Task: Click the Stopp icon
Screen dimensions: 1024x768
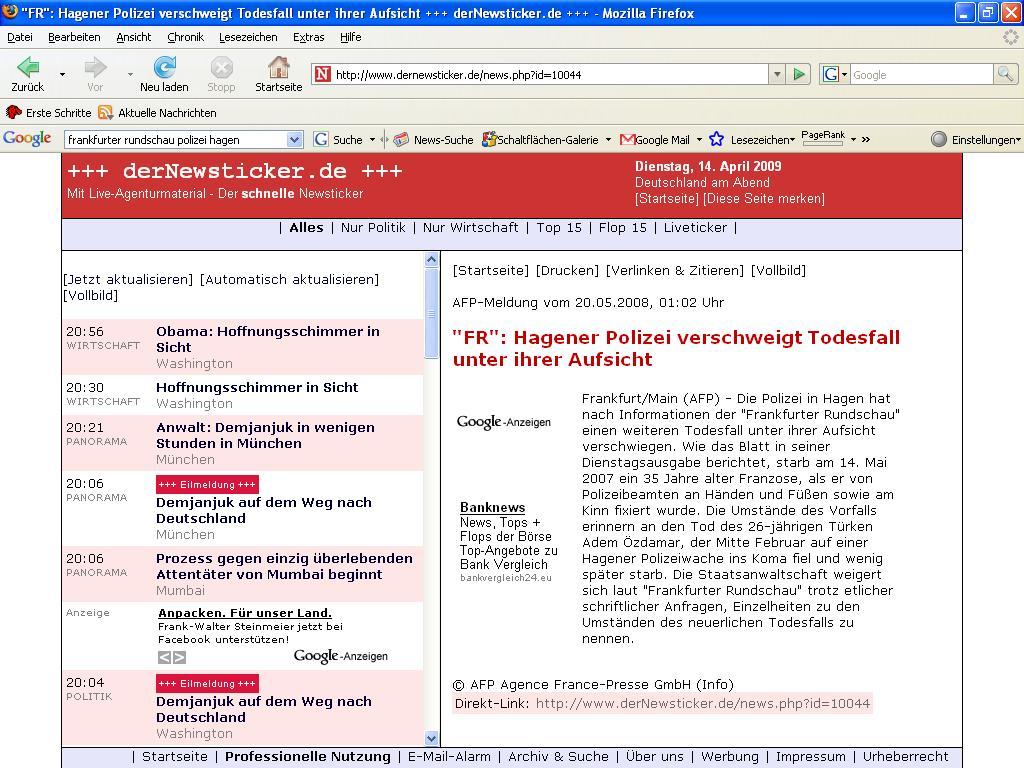Action: click(221, 67)
